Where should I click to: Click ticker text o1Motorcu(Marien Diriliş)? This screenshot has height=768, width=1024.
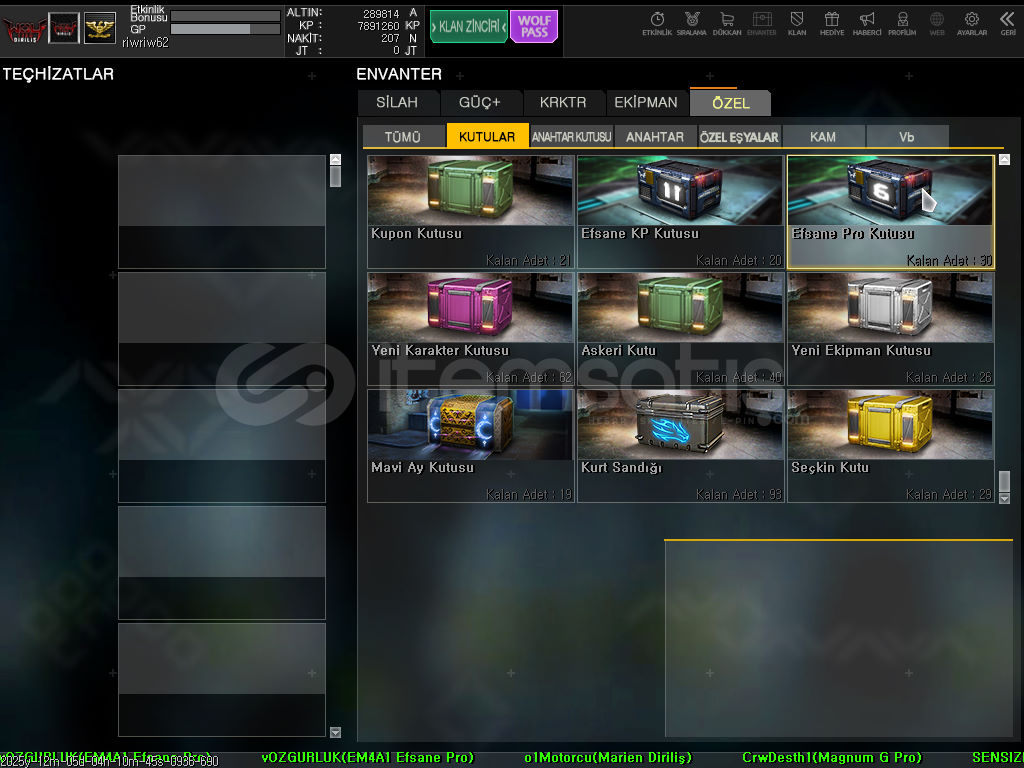[x=607, y=758]
